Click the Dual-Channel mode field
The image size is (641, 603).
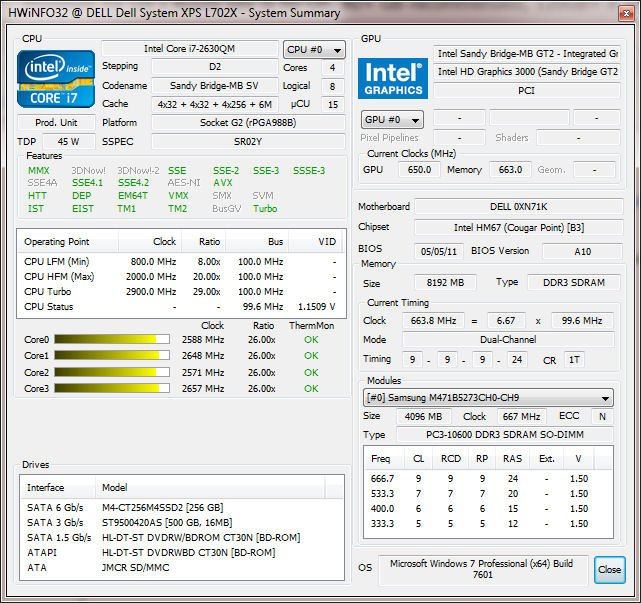(508, 340)
